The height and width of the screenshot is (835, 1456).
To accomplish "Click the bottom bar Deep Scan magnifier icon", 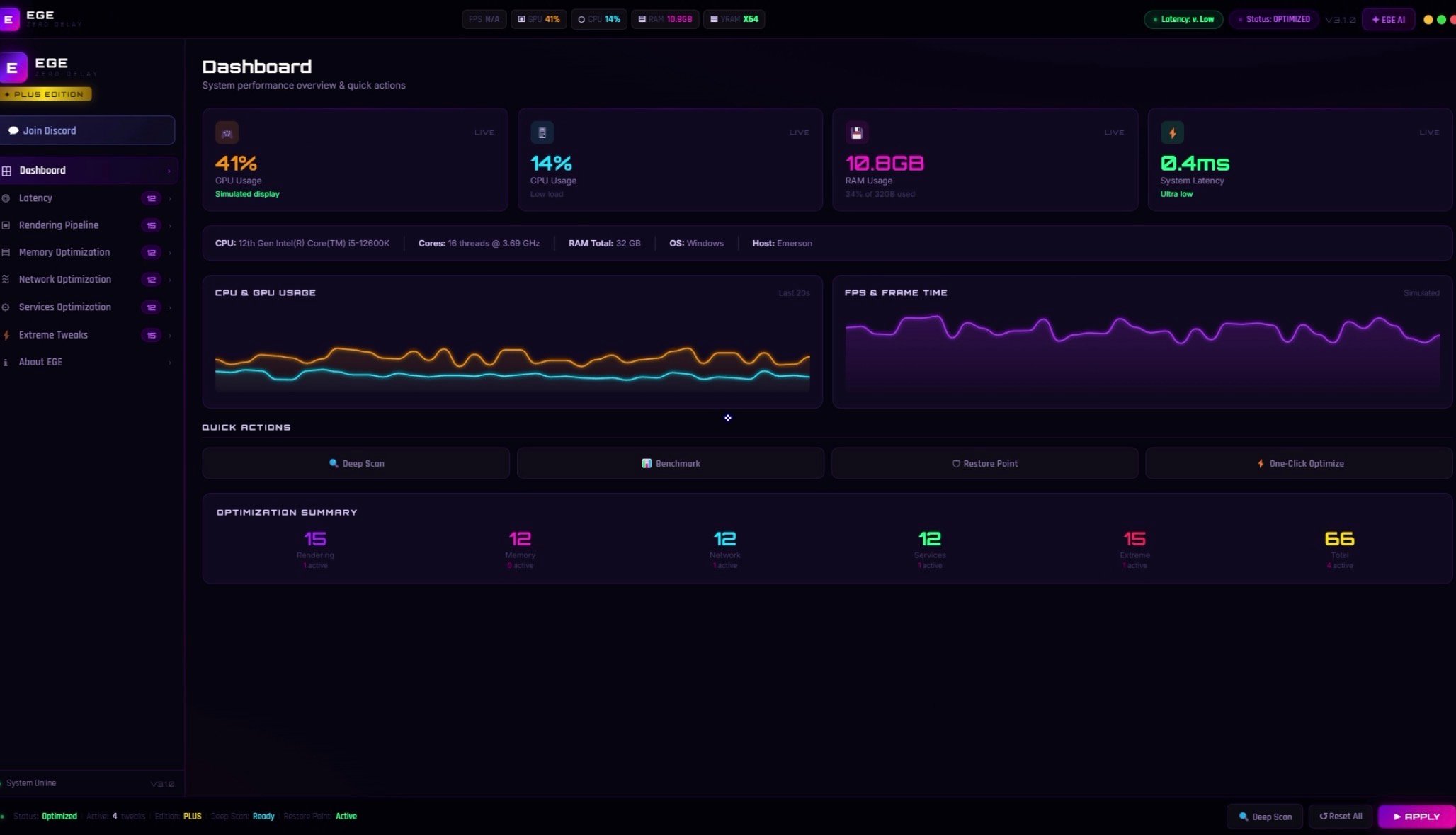I will click(x=1244, y=817).
